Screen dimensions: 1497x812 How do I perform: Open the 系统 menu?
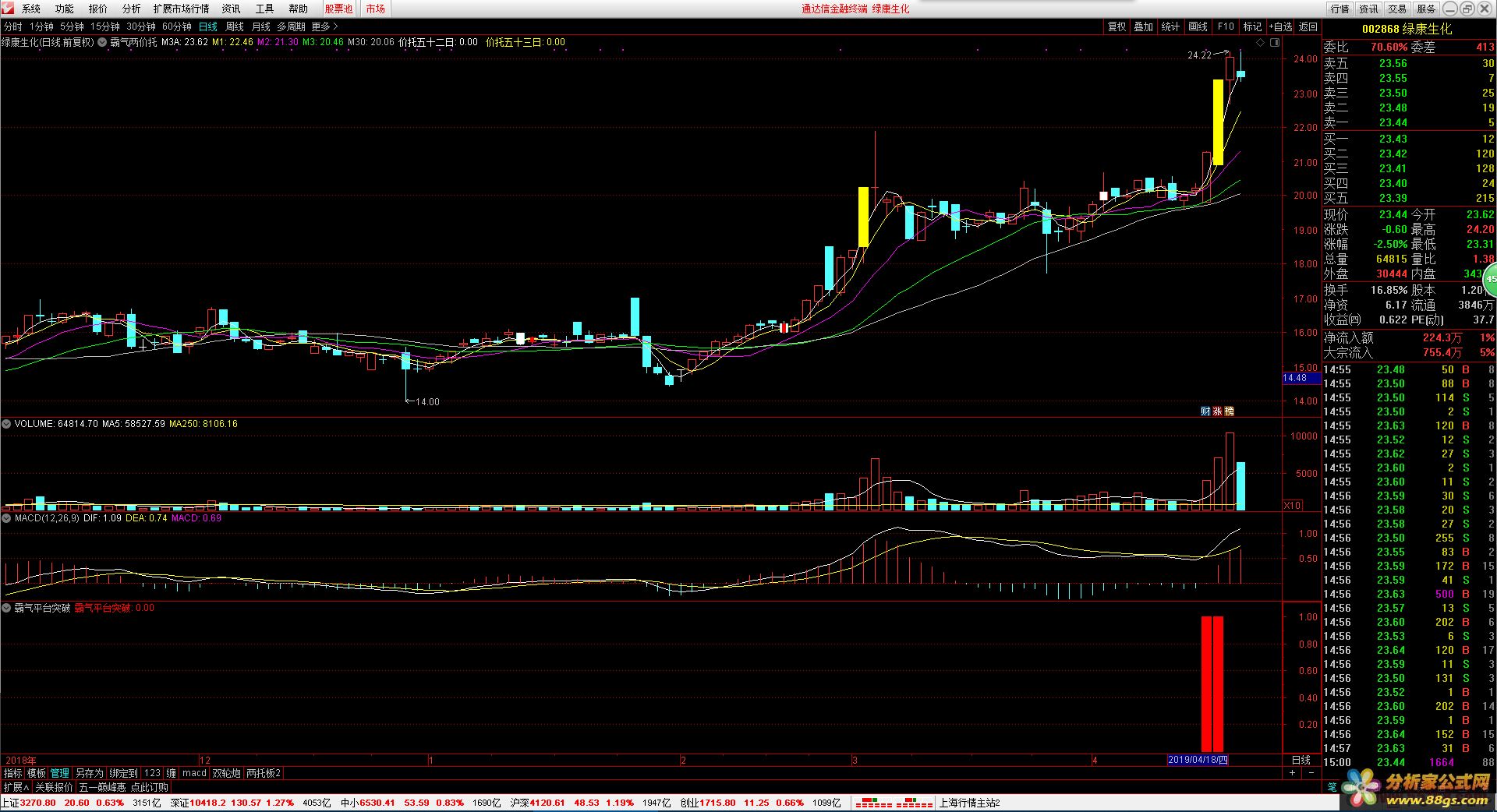point(31,9)
